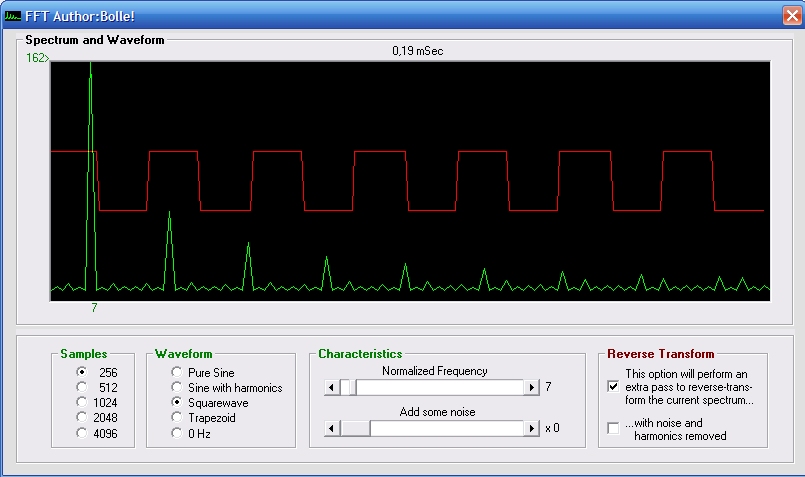
Task: Click the Add some noise right arrow
Action: coord(531,428)
